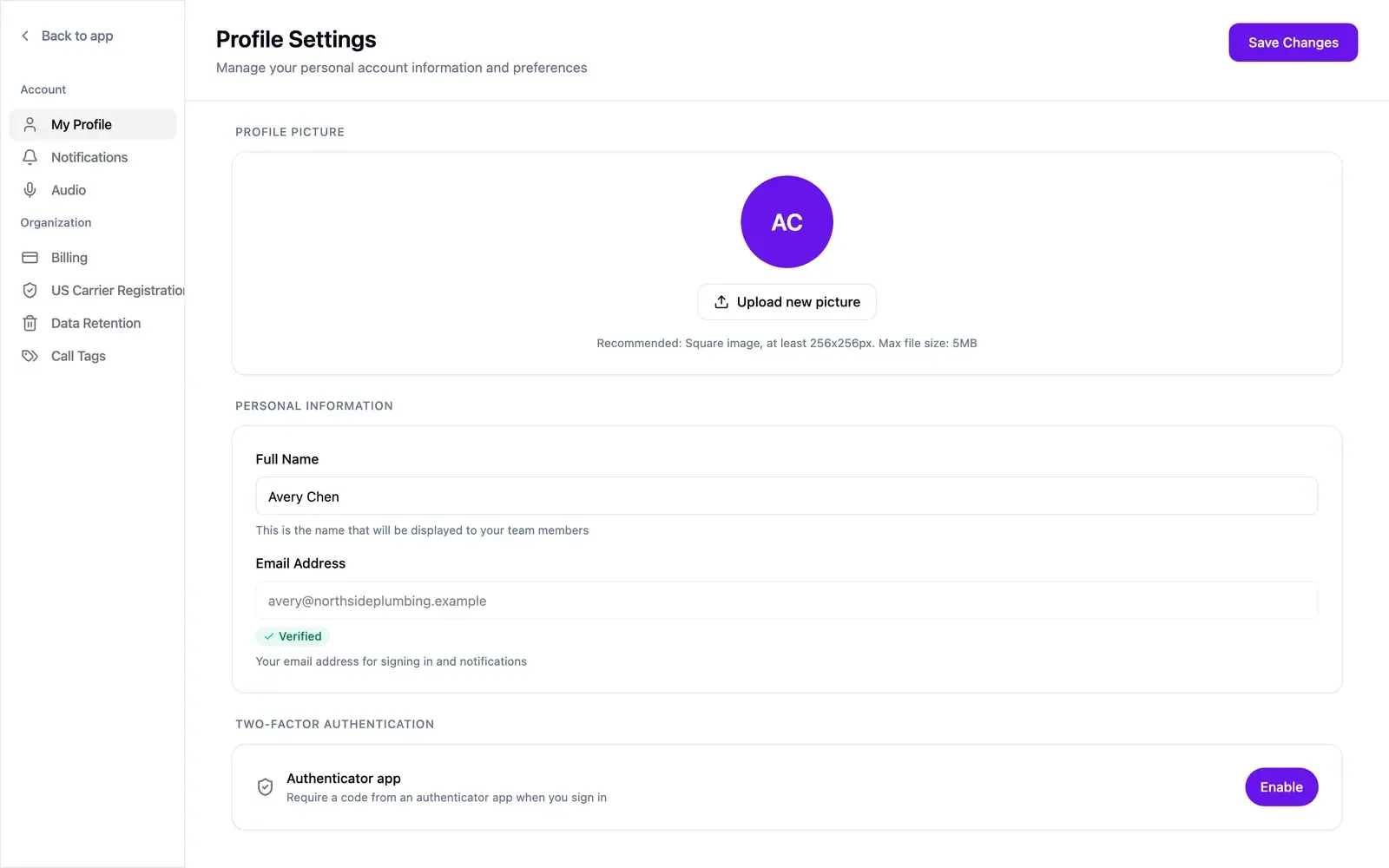The image size is (1389, 868).
Task: Click the Billing credit card icon
Action: [30, 258]
